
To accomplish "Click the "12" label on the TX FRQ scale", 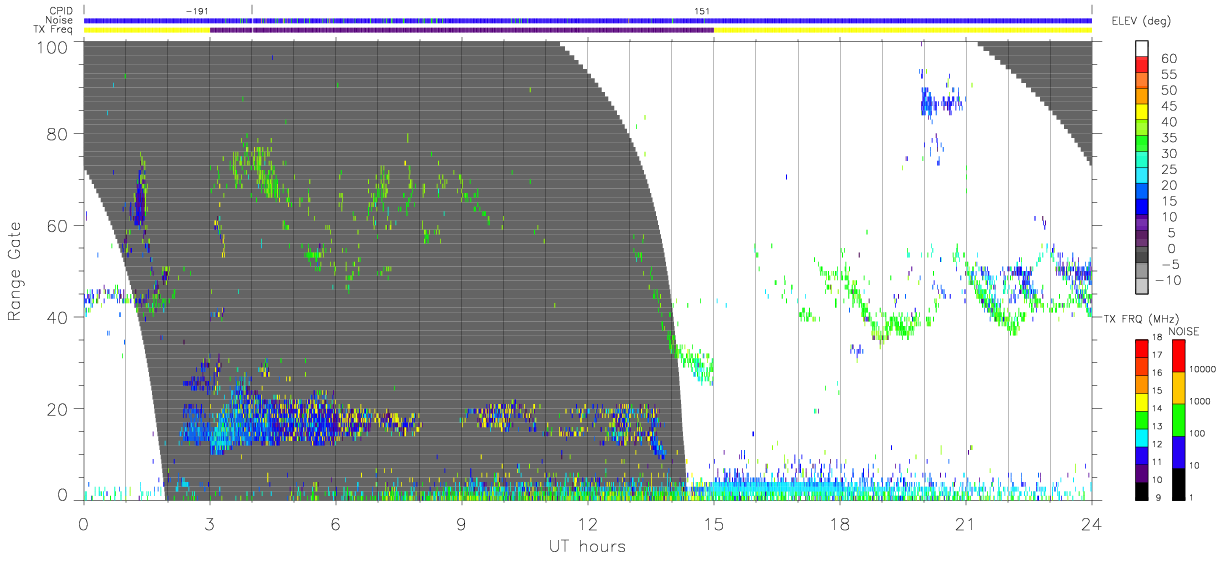I will tap(1158, 445).
